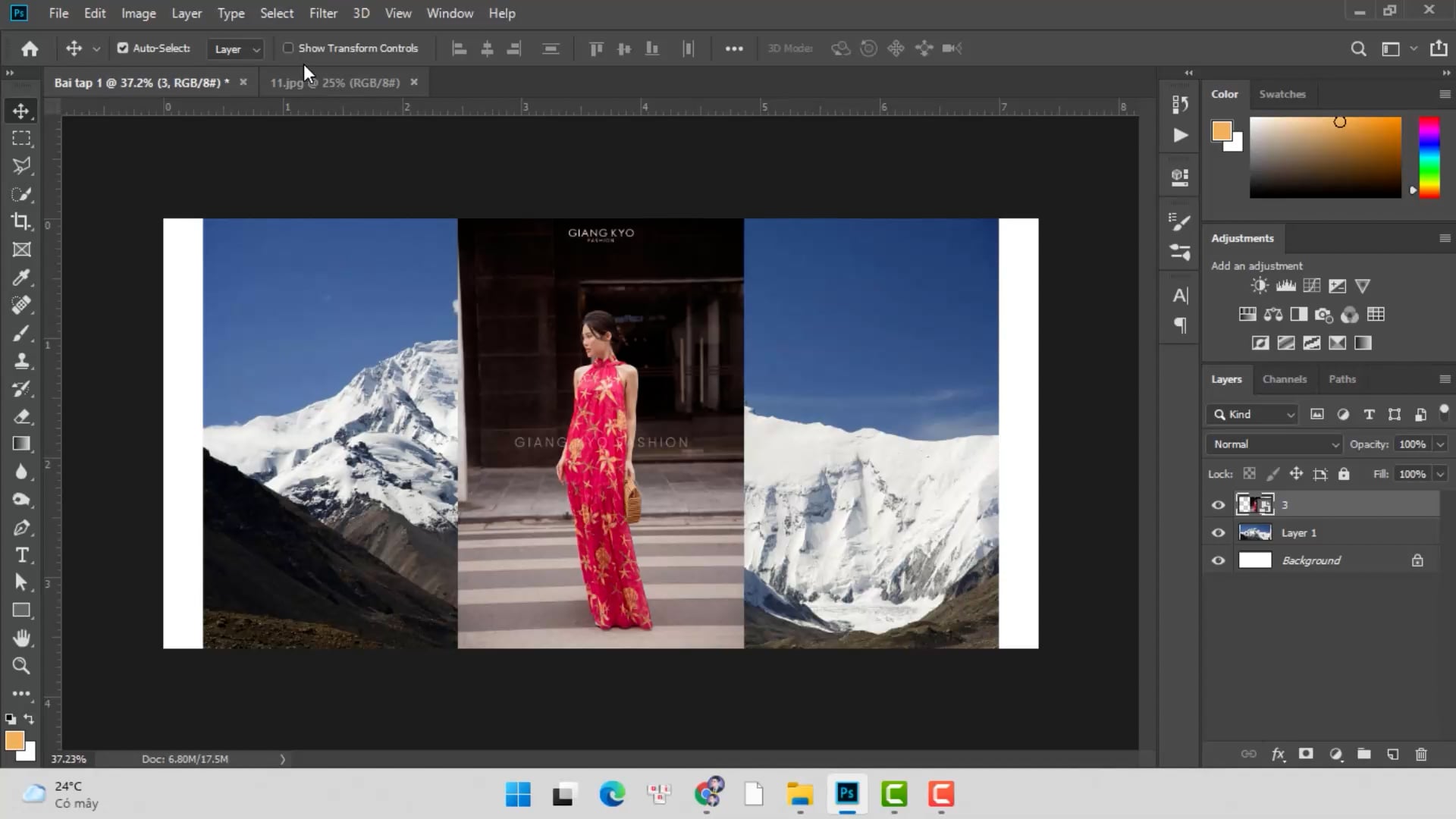
Task: Open Microsoft Edge from taskbar
Action: click(612, 794)
